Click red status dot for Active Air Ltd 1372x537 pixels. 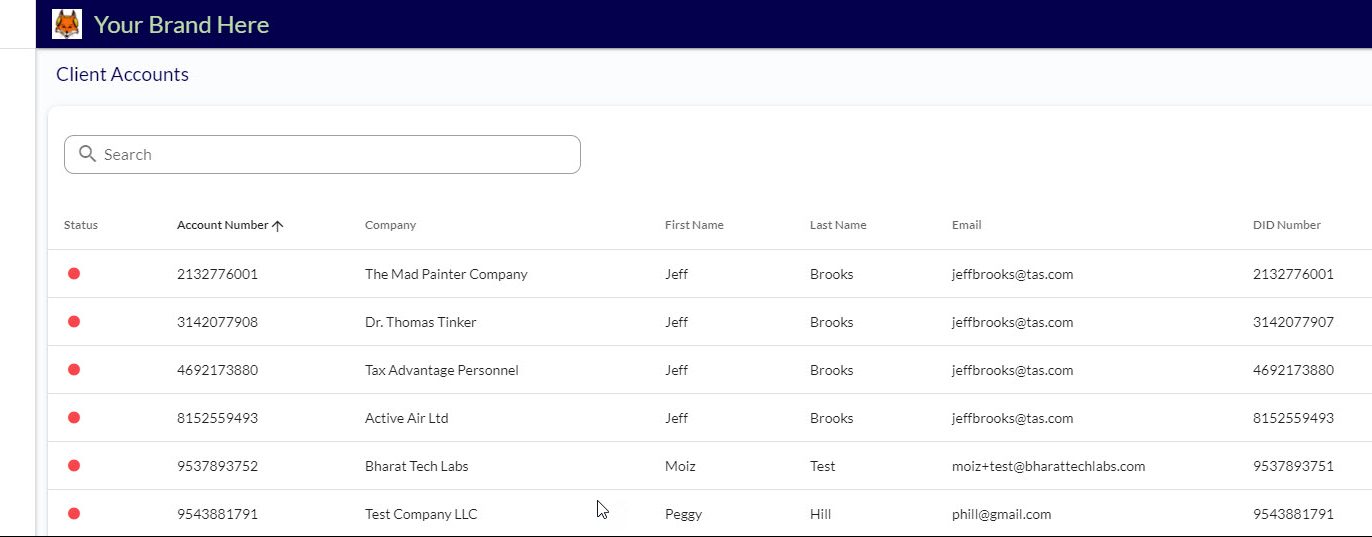(x=74, y=418)
